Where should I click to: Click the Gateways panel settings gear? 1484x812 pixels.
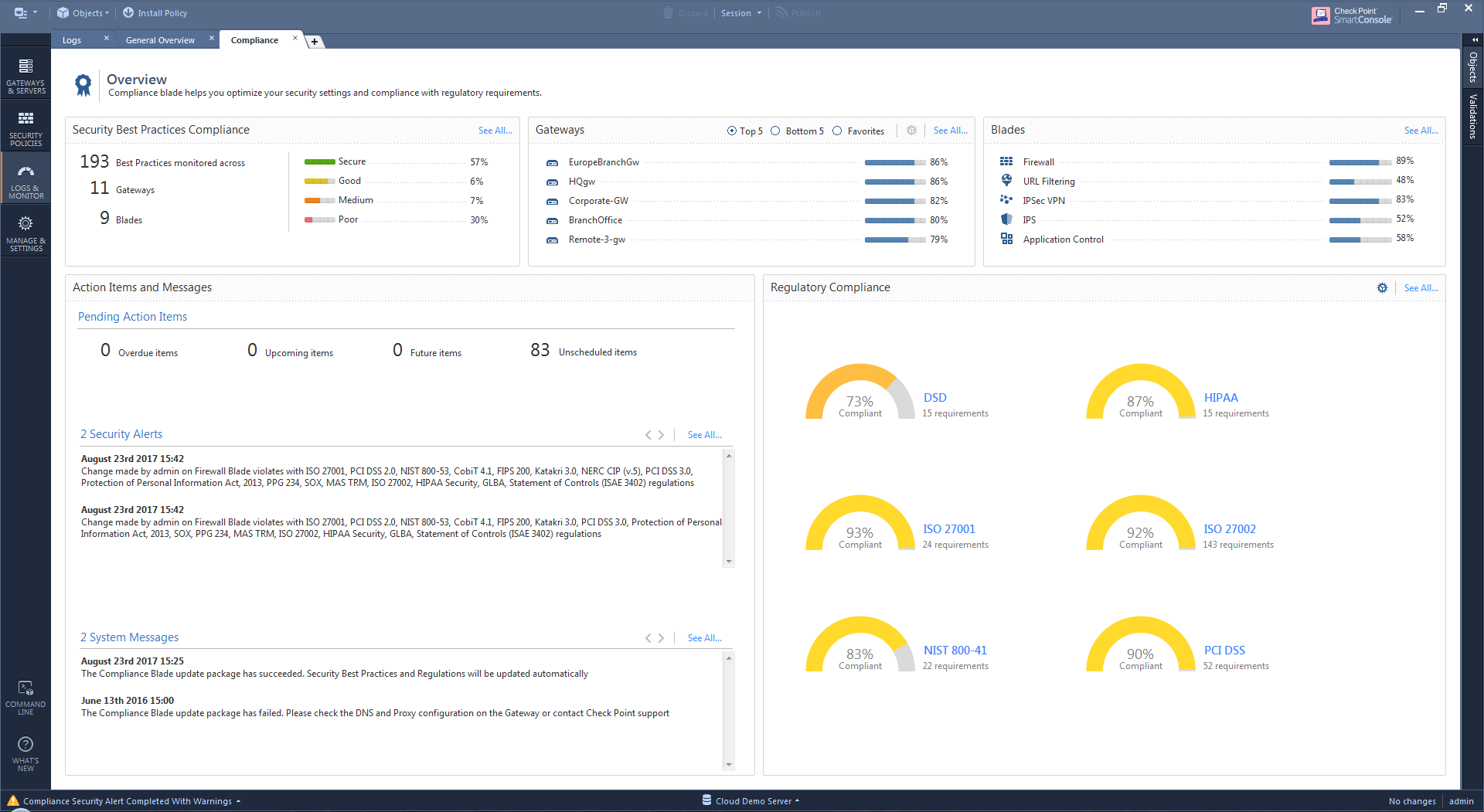tap(911, 131)
